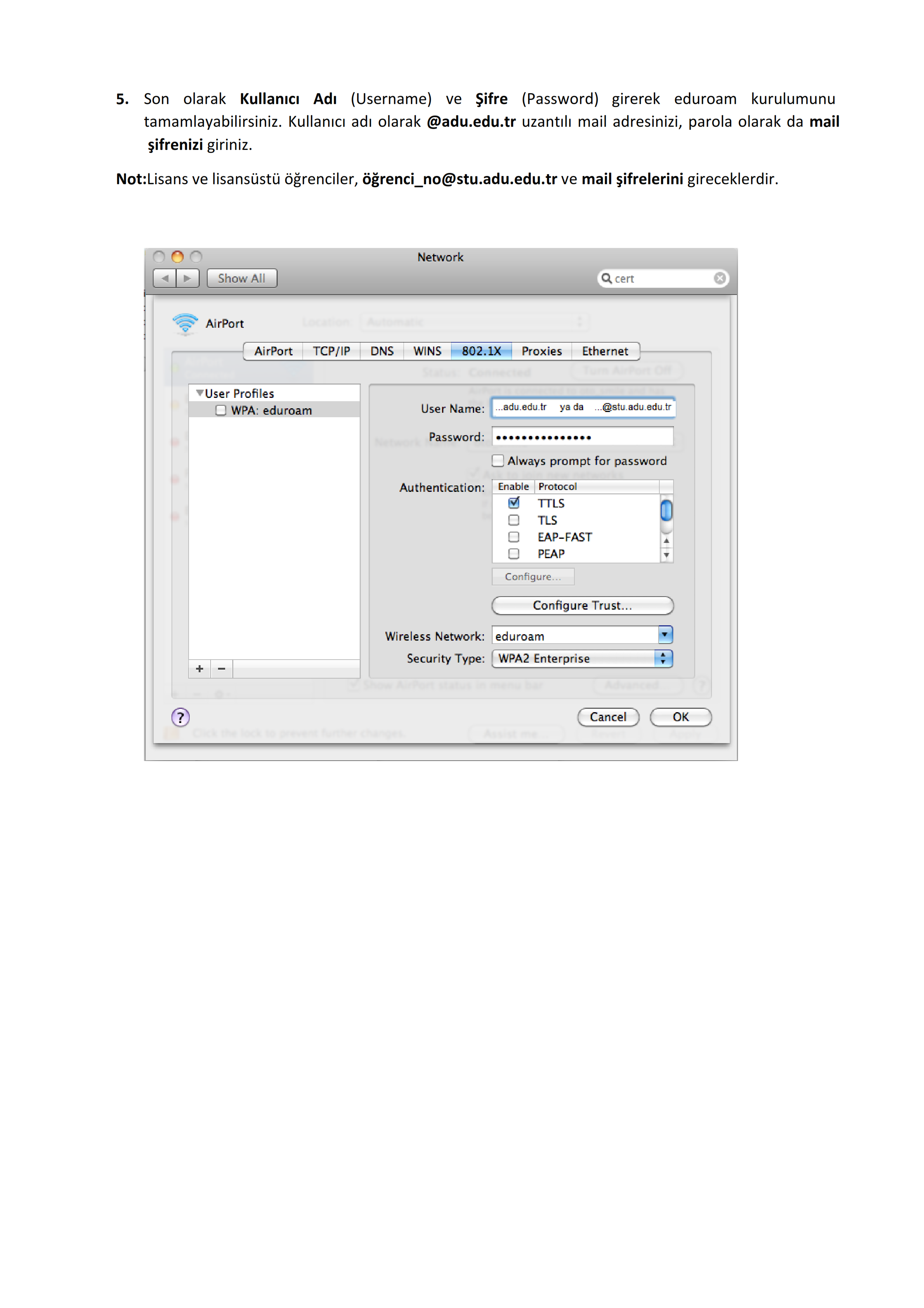
Task: Enable the EAP-FAST protocol checkbox
Action: click(x=514, y=537)
